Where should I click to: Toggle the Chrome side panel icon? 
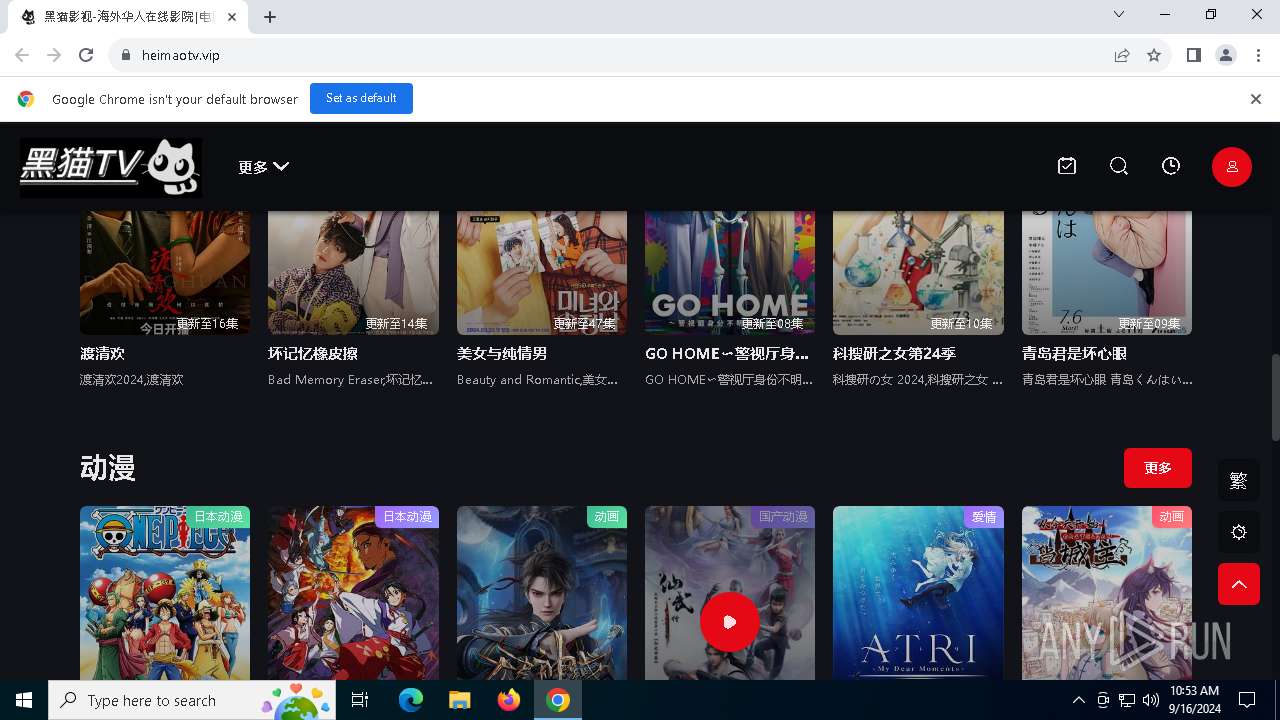click(x=1194, y=55)
